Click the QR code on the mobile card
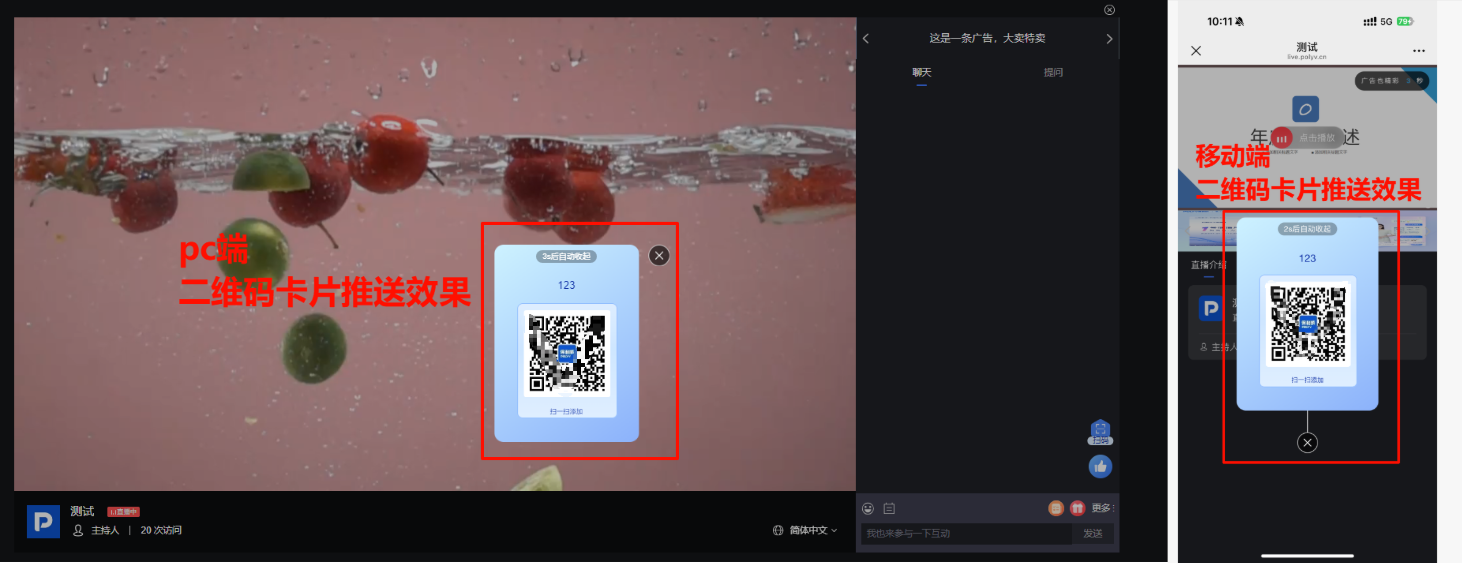Screen dimensions: 1462x563 [x=1308, y=326]
